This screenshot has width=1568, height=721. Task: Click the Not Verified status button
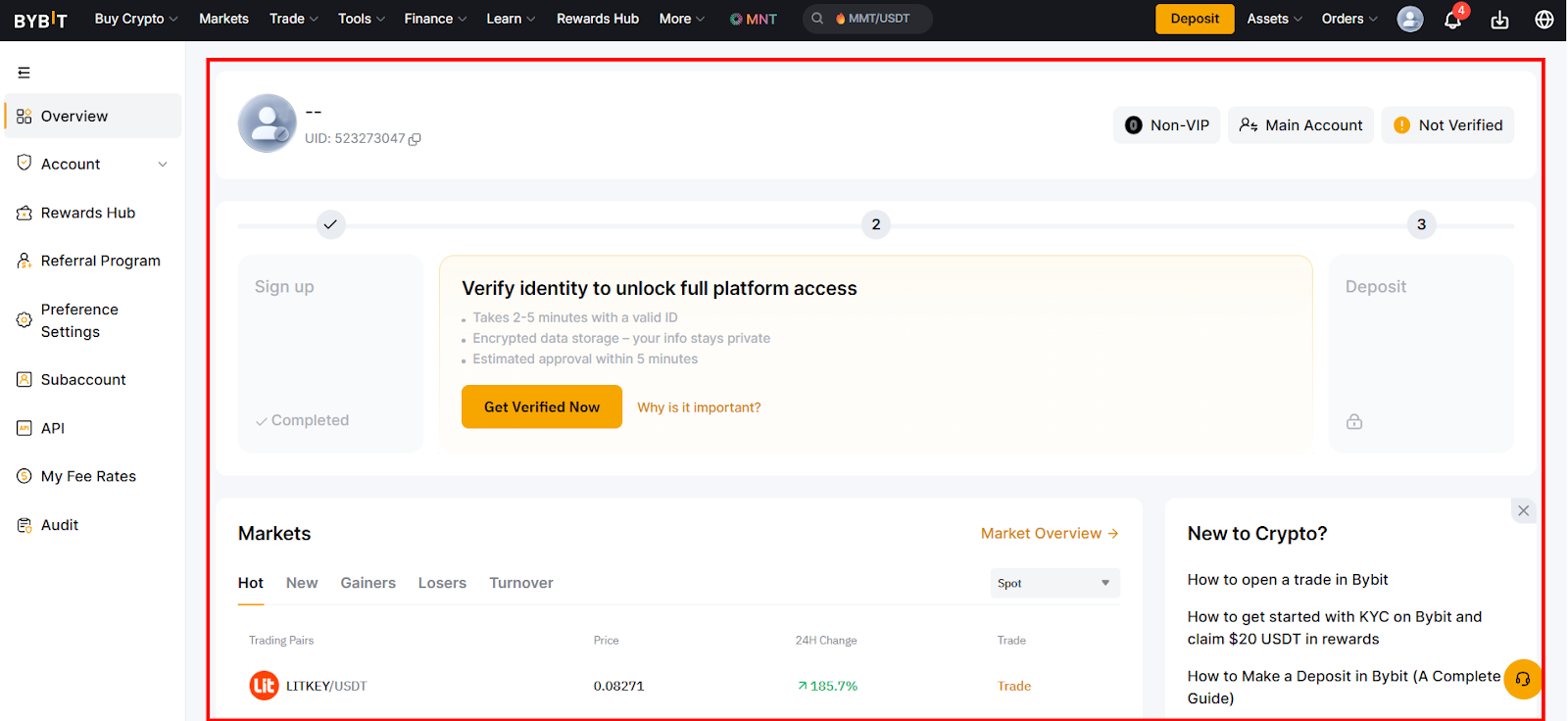(1447, 125)
